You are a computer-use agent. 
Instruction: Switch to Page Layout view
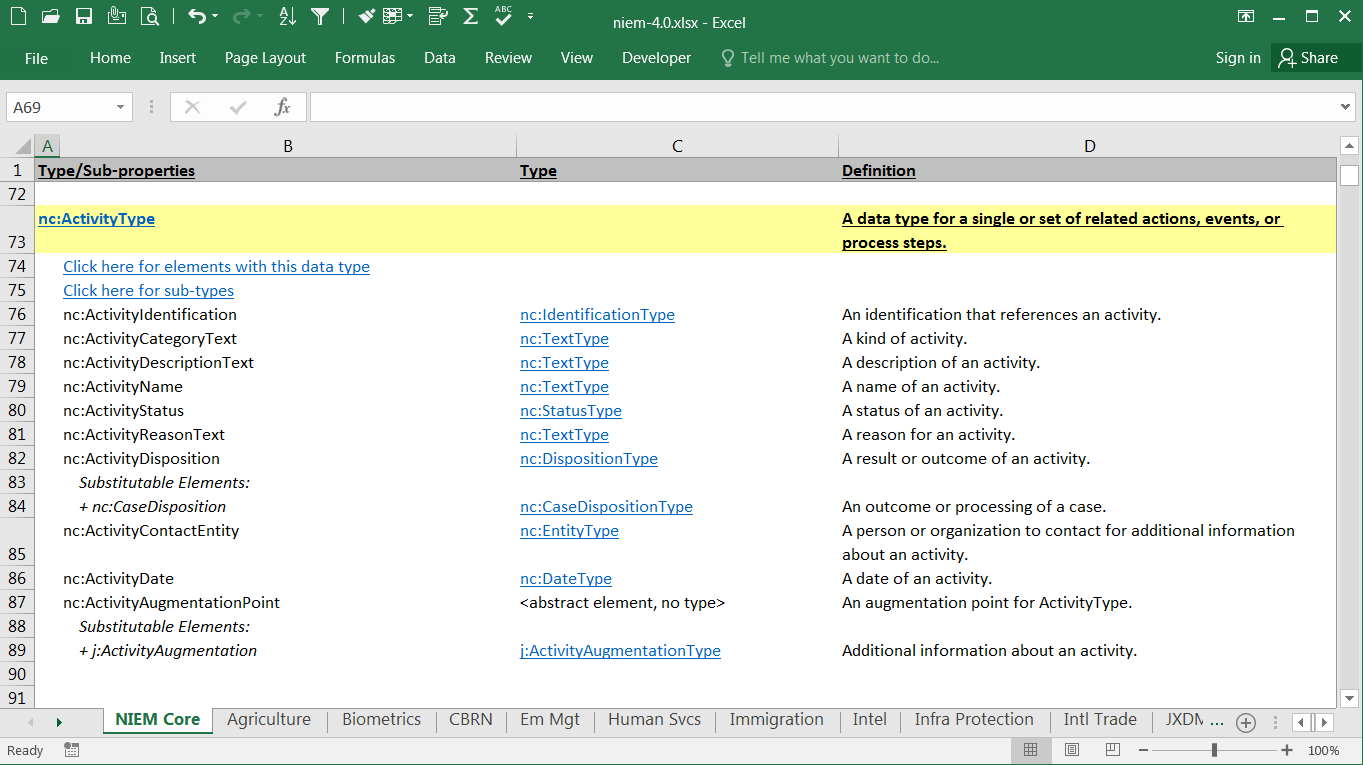(x=1071, y=750)
